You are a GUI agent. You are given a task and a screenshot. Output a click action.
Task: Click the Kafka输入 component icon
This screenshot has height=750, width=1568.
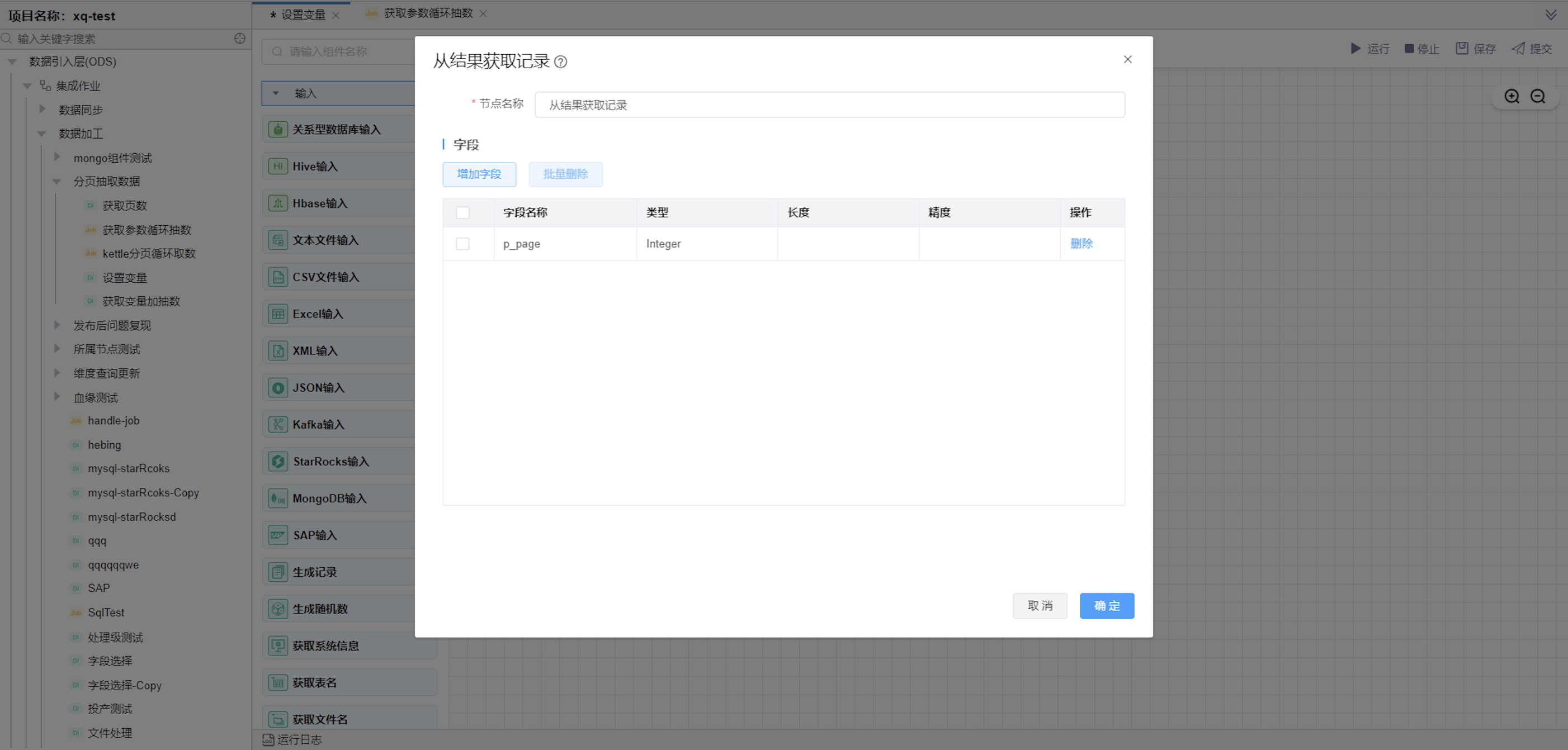(277, 424)
